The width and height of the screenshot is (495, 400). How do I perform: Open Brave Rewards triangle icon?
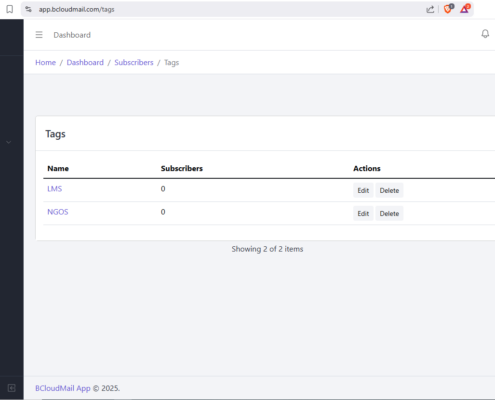[x=465, y=9]
